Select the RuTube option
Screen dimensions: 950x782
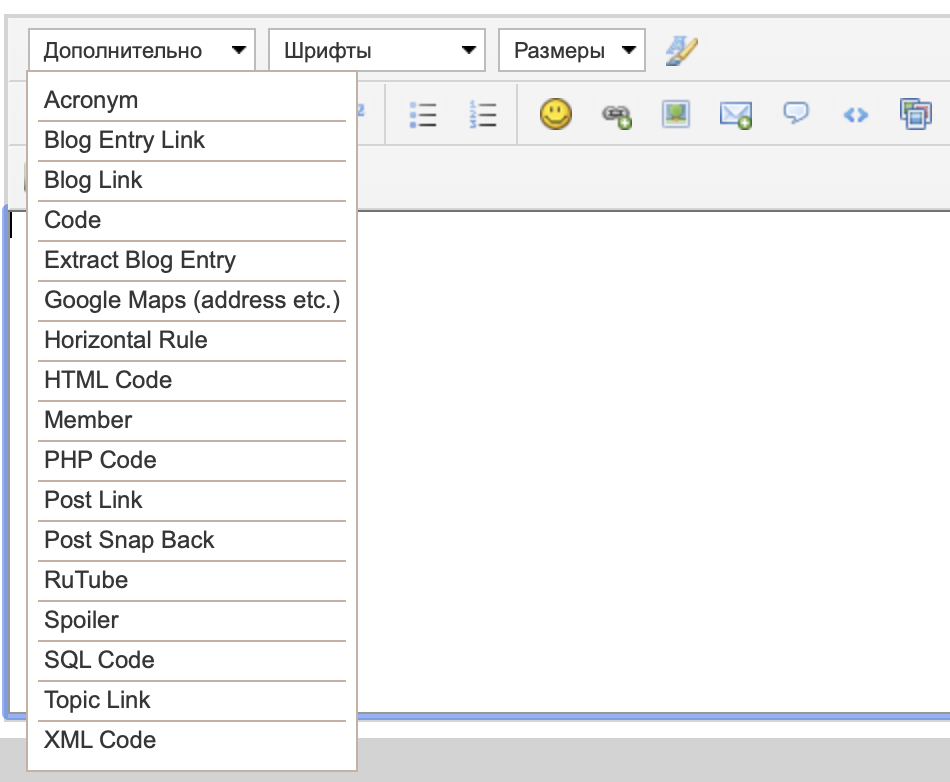point(191,580)
